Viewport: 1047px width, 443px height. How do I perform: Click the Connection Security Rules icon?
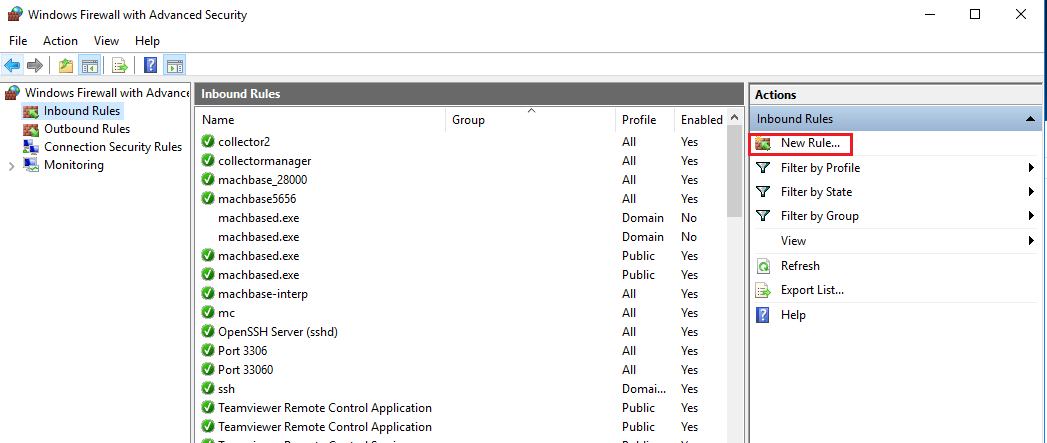[x=31, y=147]
